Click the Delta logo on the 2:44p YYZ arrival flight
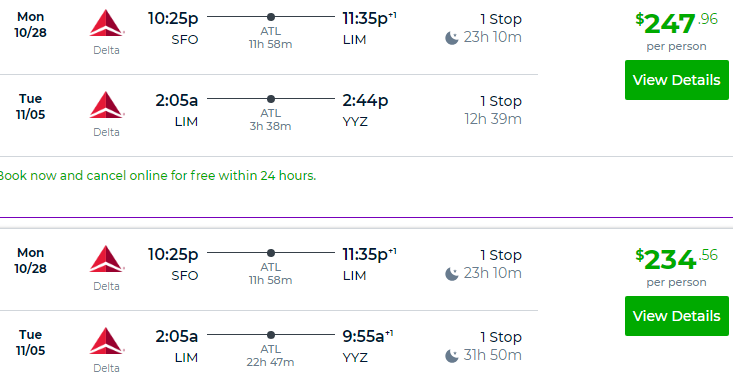This screenshot has height=383, width=745. click(107, 105)
